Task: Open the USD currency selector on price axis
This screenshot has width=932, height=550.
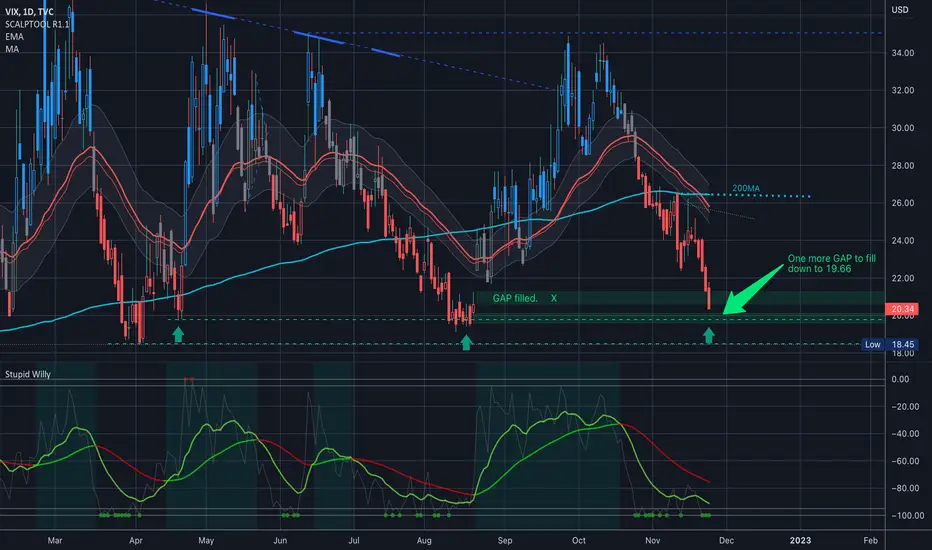Action: [x=899, y=10]
